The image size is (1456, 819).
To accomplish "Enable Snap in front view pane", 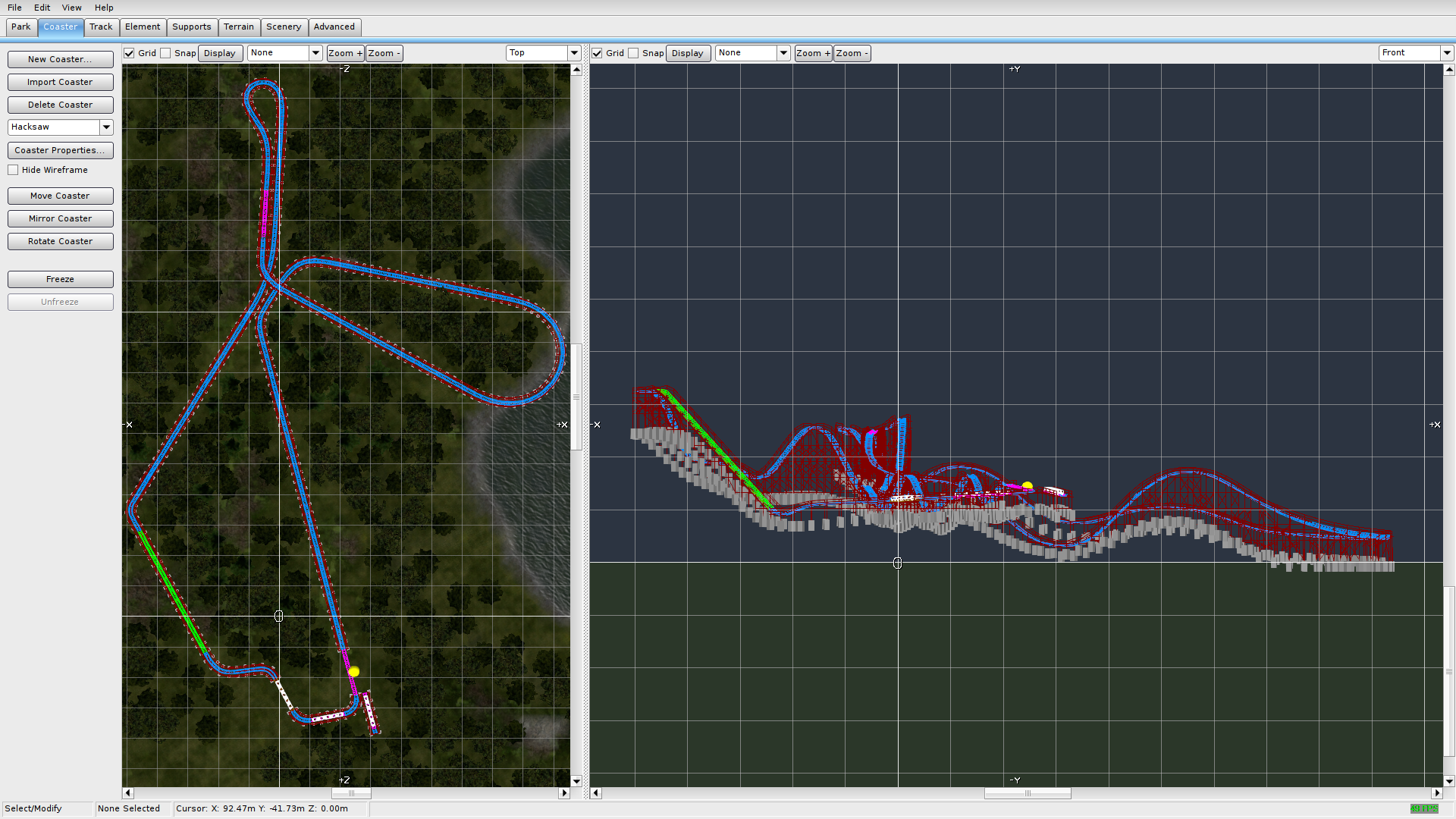I will (x=634, y=53).
